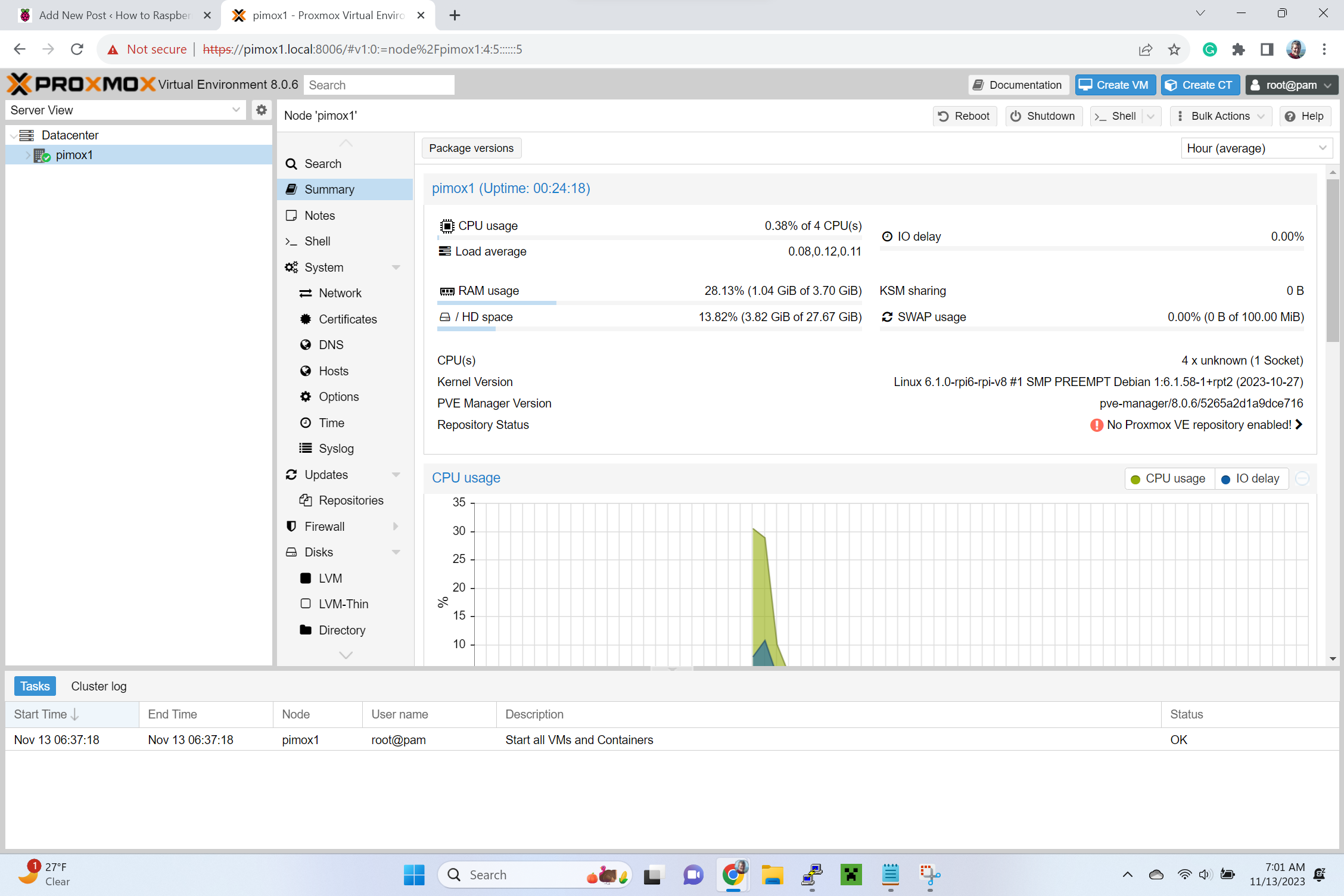Open the Notes panel in the node menu
The height and width of the screenshot is (896, 1344).
[319, 216]
